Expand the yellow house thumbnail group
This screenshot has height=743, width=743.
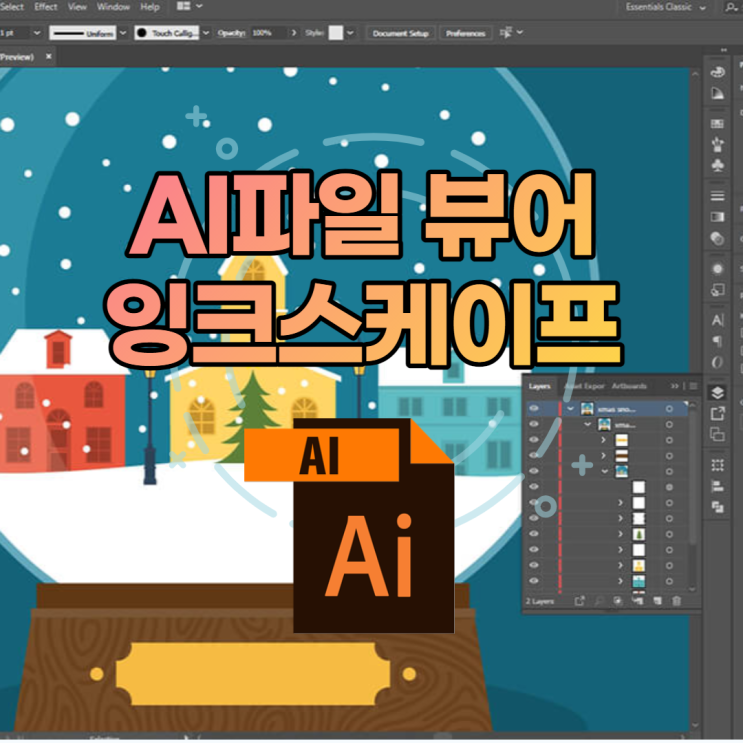coord(621,565)
